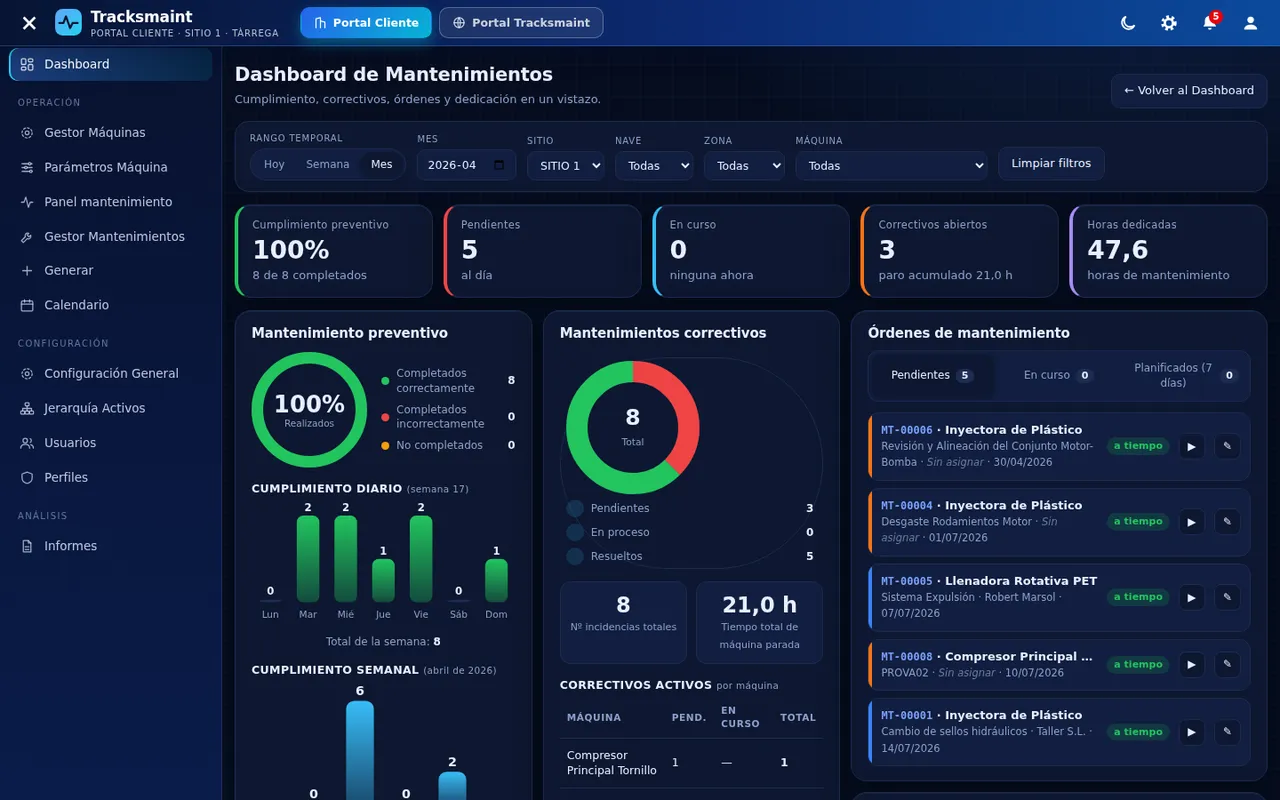Open the month picker calendar icon
Screen dimensions: 1280x800
(x=499, y=165)
